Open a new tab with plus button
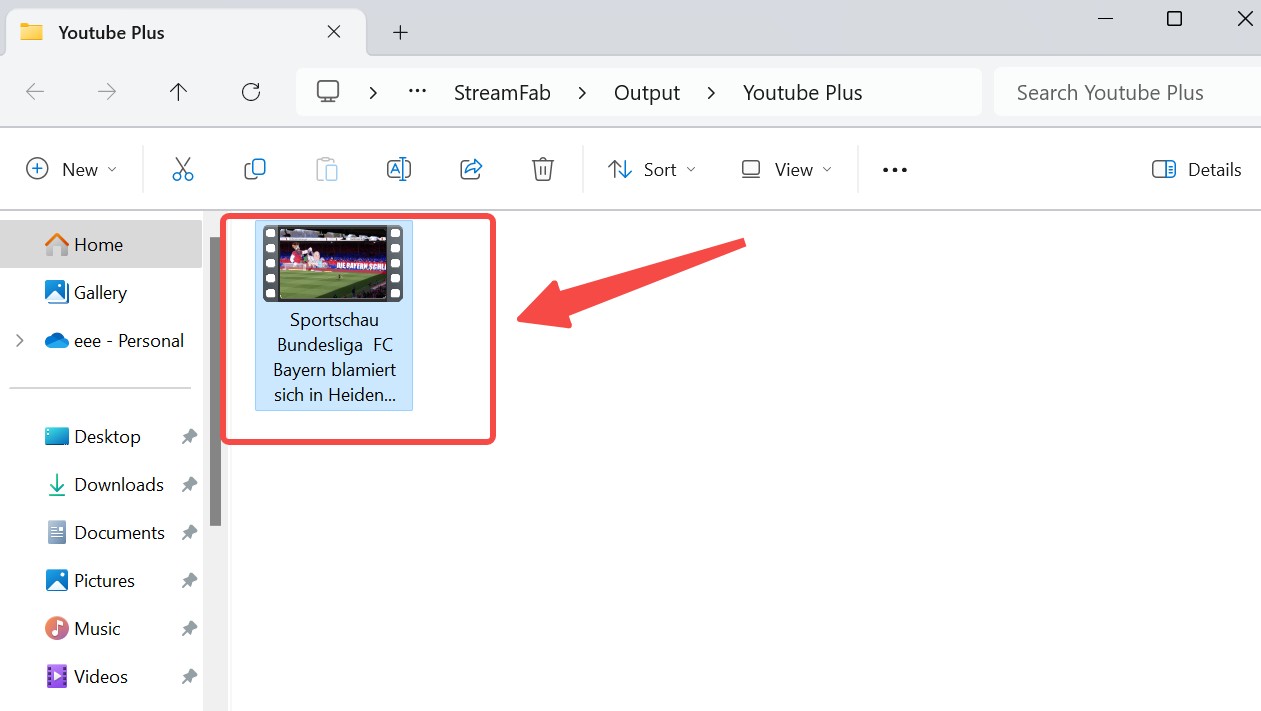1261x711 pixels. [400, 32]
